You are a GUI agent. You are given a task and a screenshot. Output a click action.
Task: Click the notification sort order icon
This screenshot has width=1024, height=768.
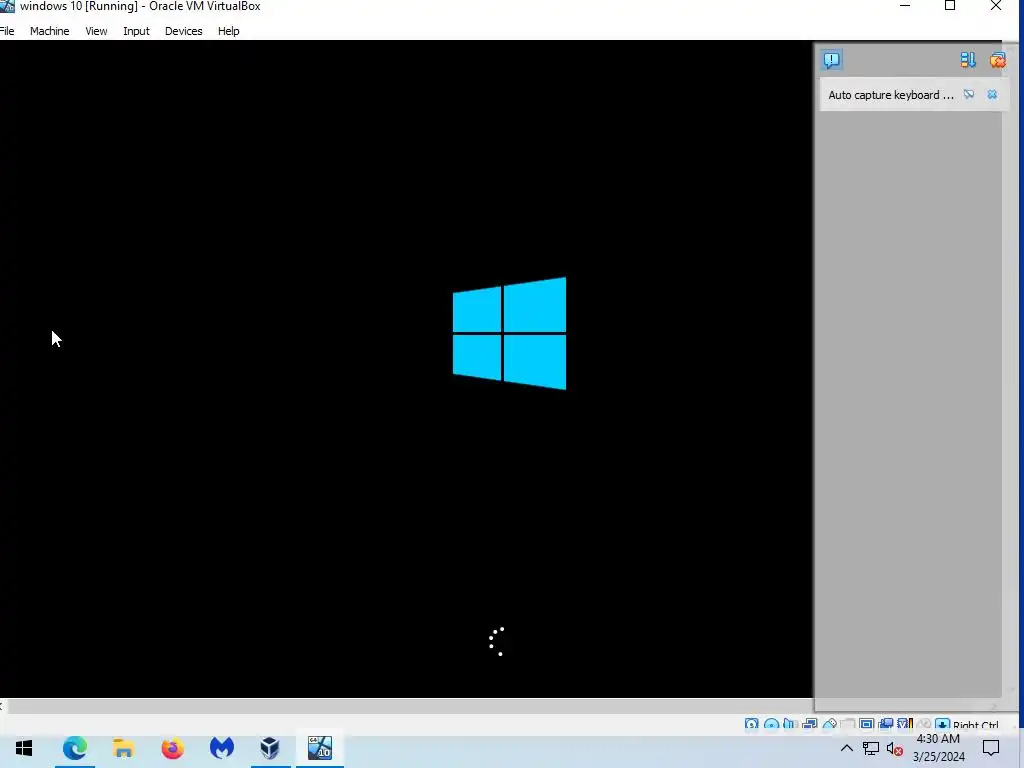tap(968, 60)
